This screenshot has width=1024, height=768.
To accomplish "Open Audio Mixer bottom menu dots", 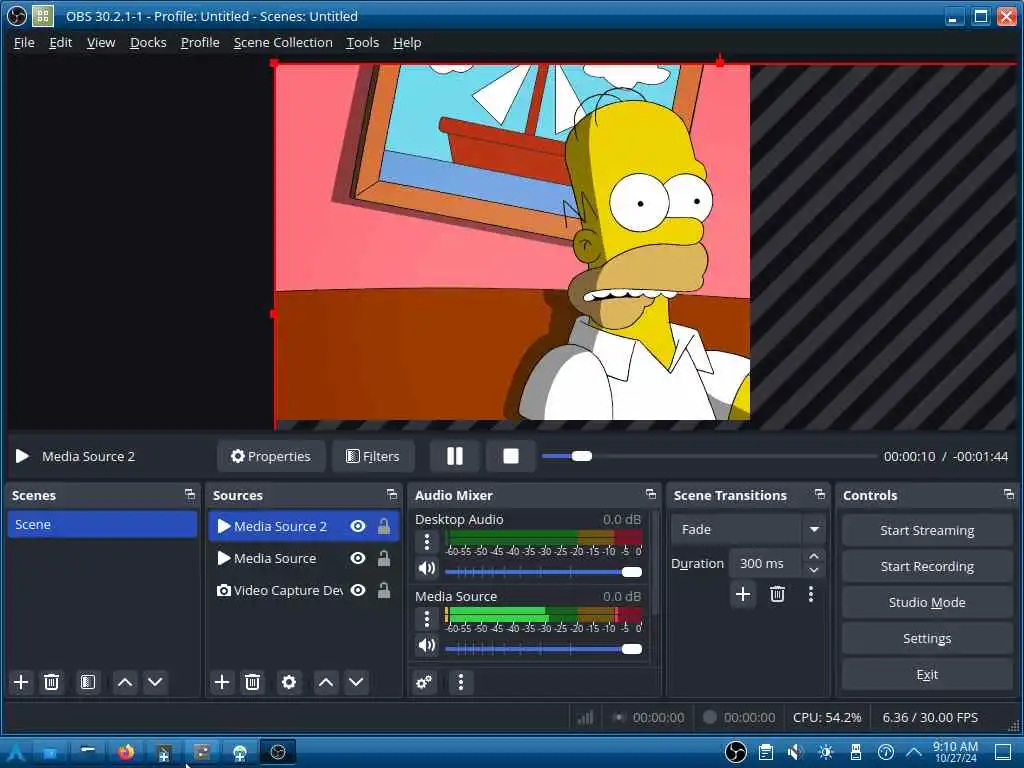I will click(460, 682).
